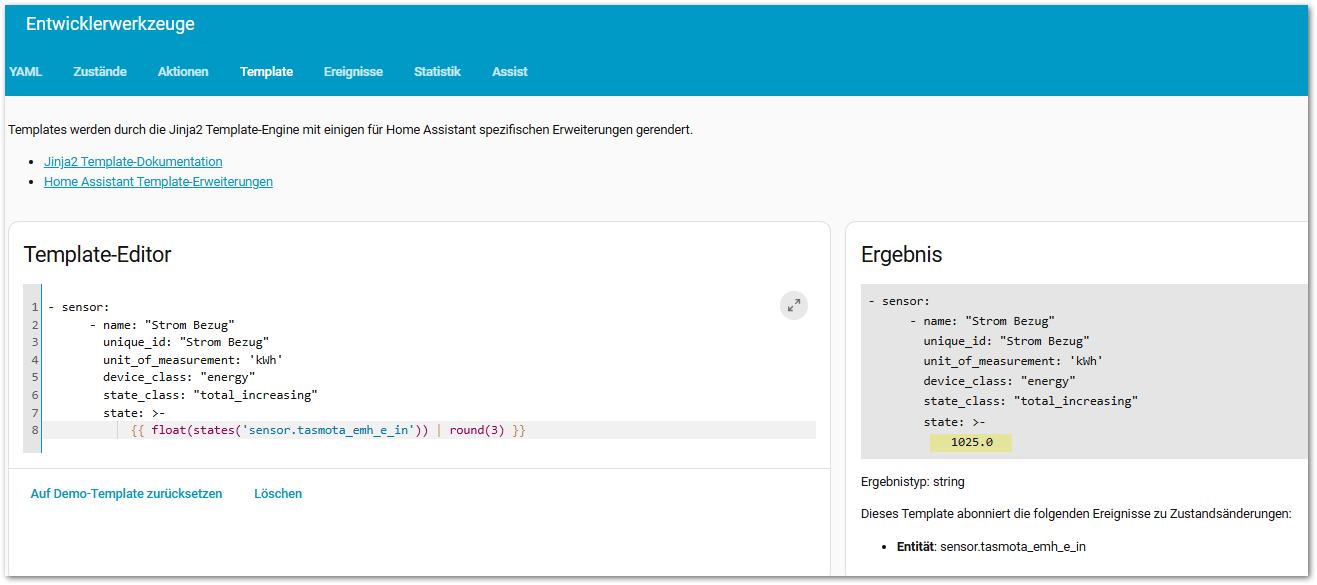The height and width of the screenshot is (585, 1317).
Task: Place cursor in the float(states(...)) editor line
Action: (328, 431)
